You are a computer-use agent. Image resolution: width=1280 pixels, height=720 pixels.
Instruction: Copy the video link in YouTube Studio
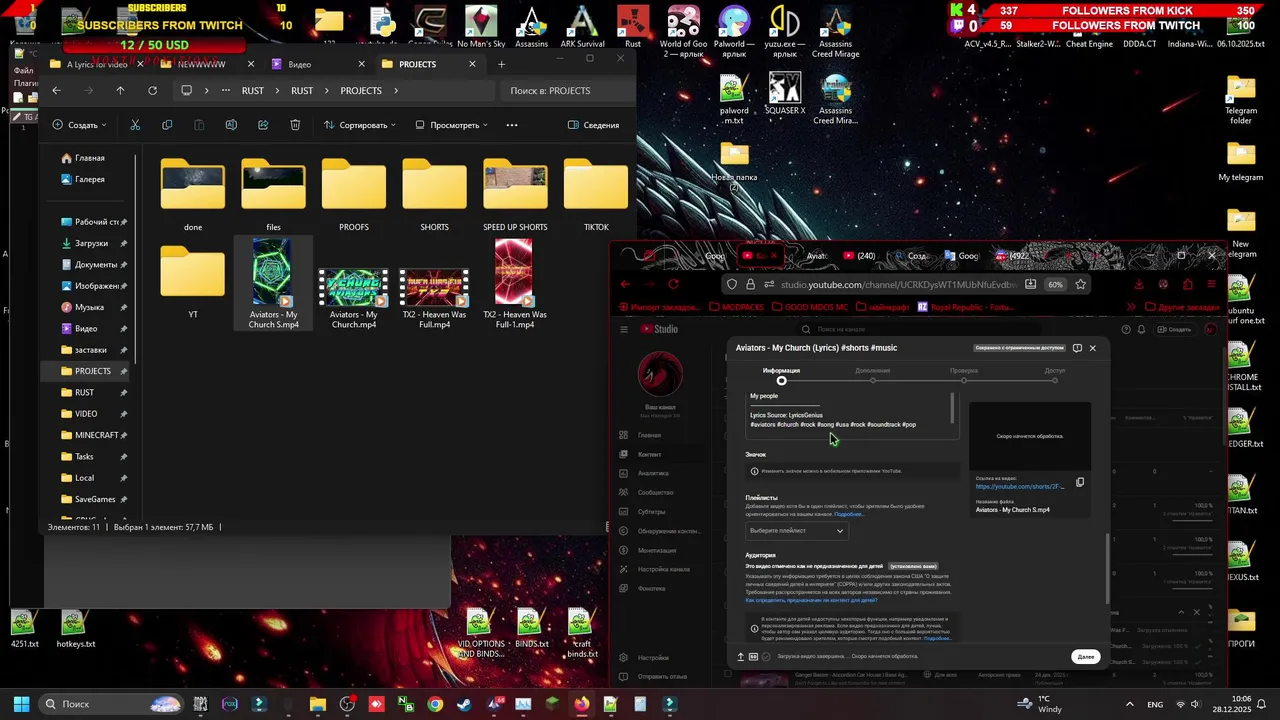1080,482
